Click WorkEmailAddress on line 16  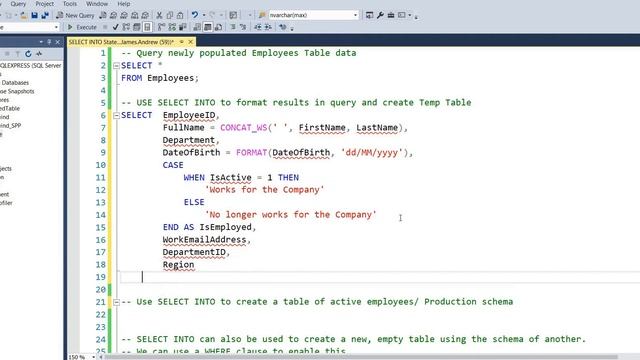pos(204,240)
